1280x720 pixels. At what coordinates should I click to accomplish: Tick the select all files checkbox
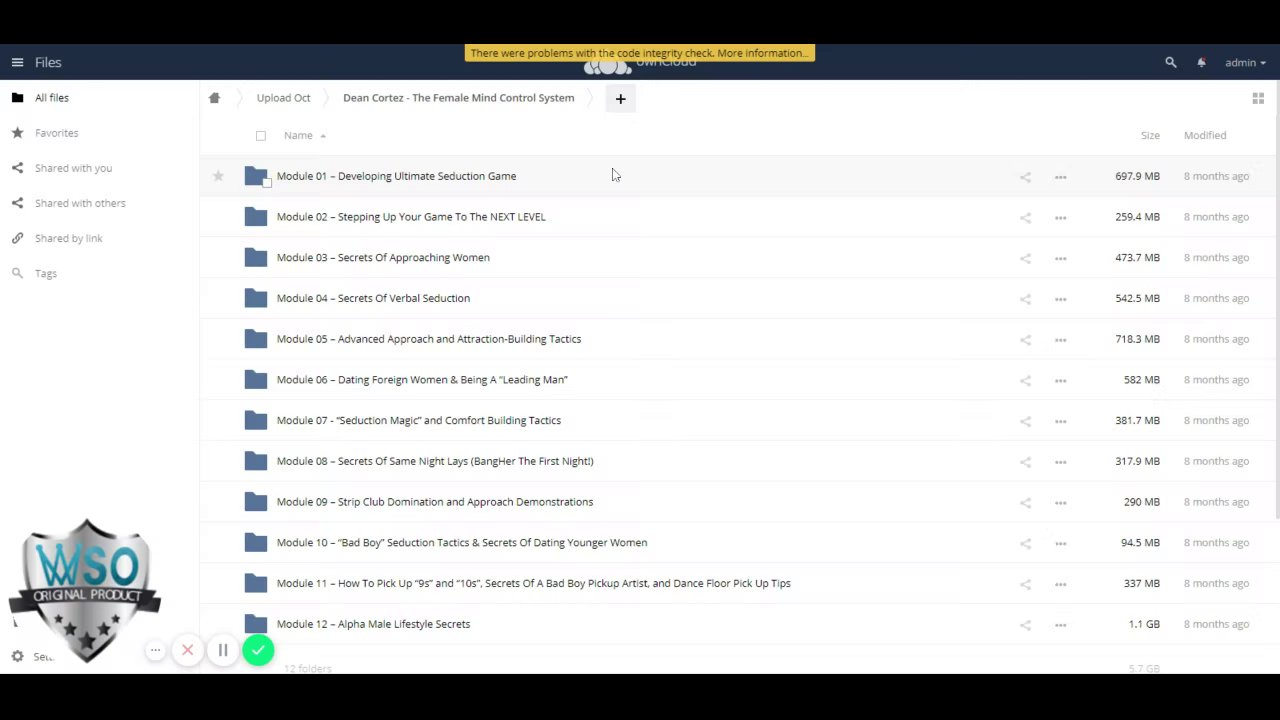[261, 136]
